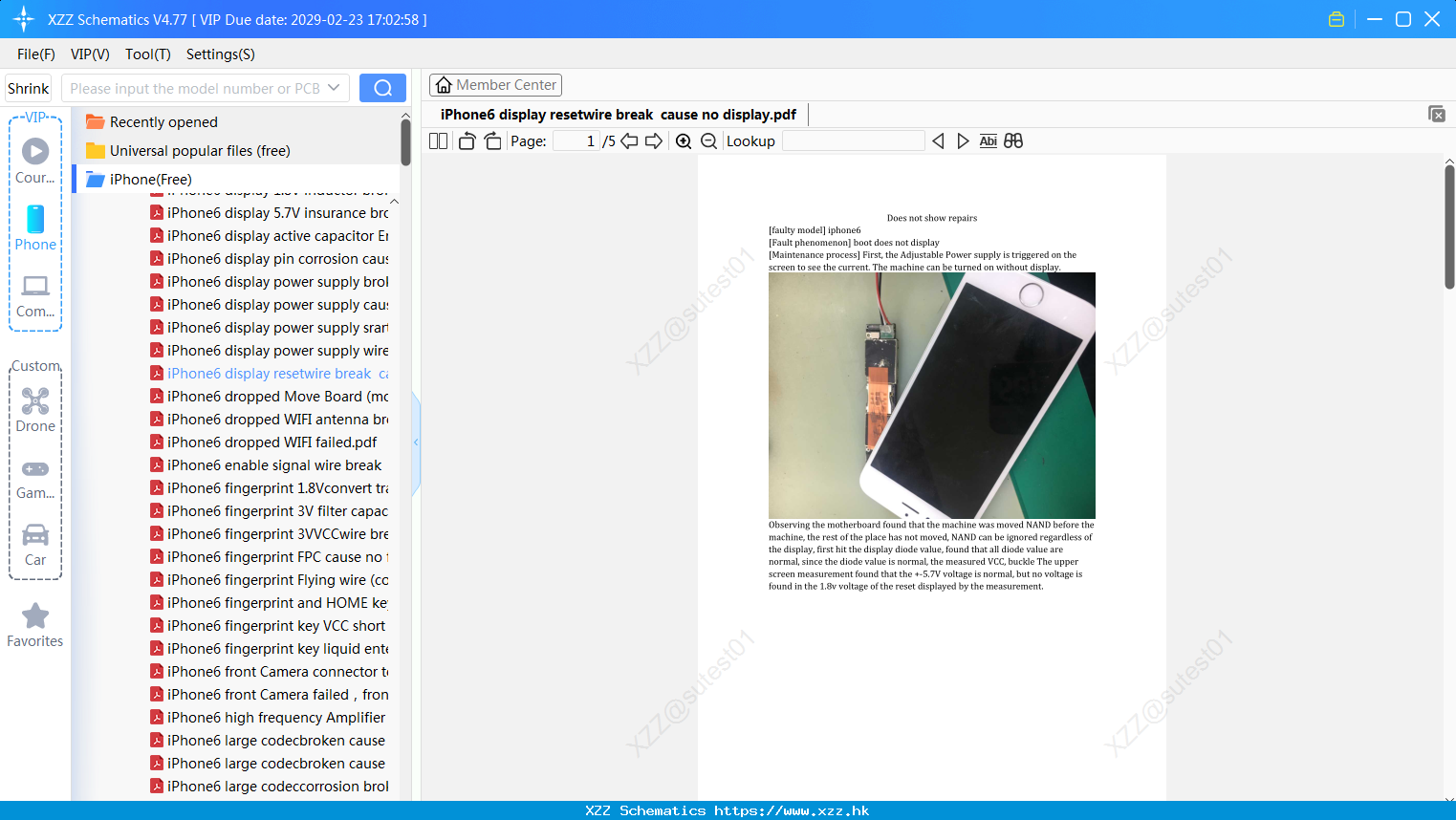Click the Lookup text field
1456x820 pixels.
[854, 141]
